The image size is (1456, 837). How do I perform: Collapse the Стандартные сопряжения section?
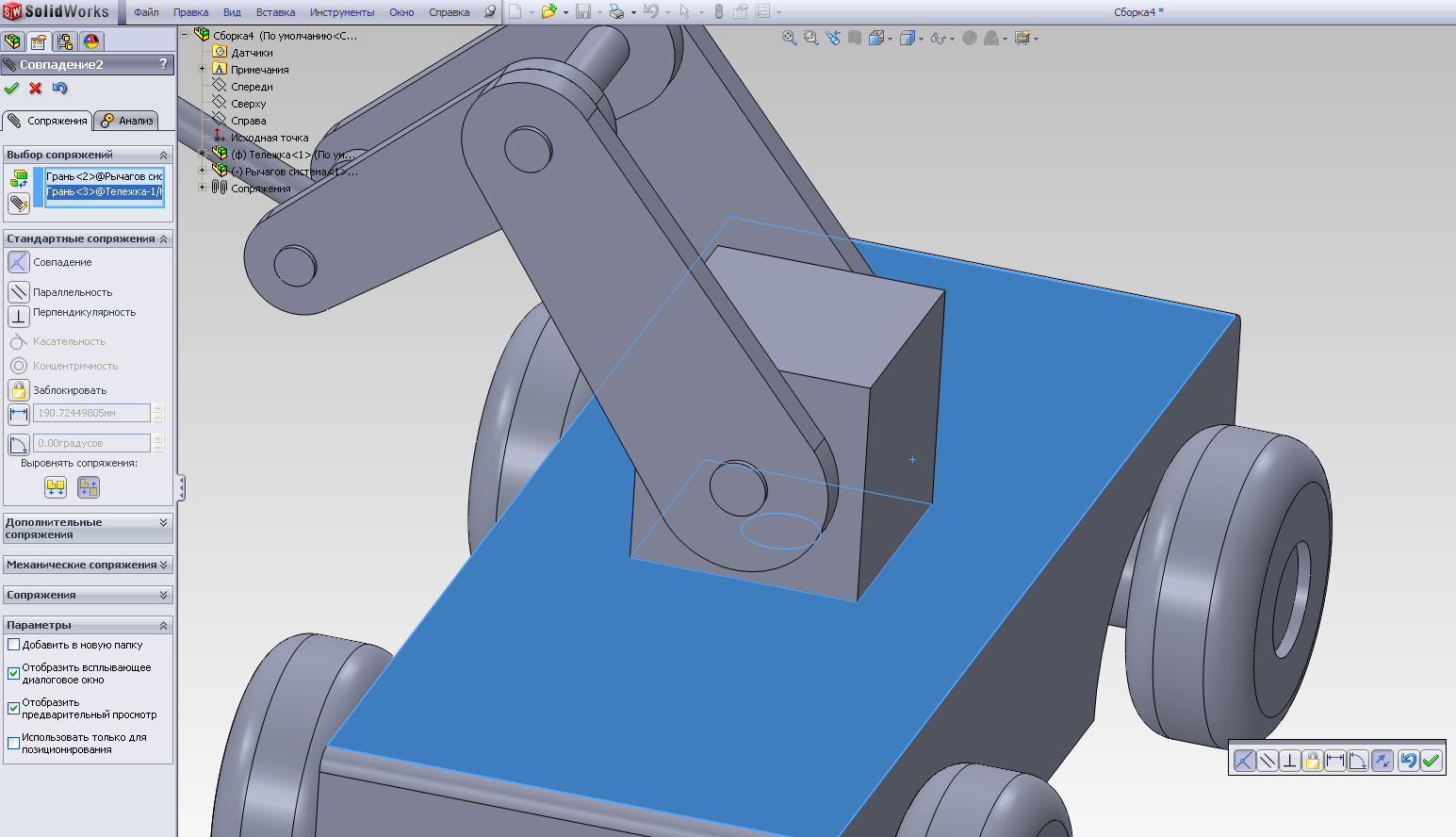click(163, 238)
